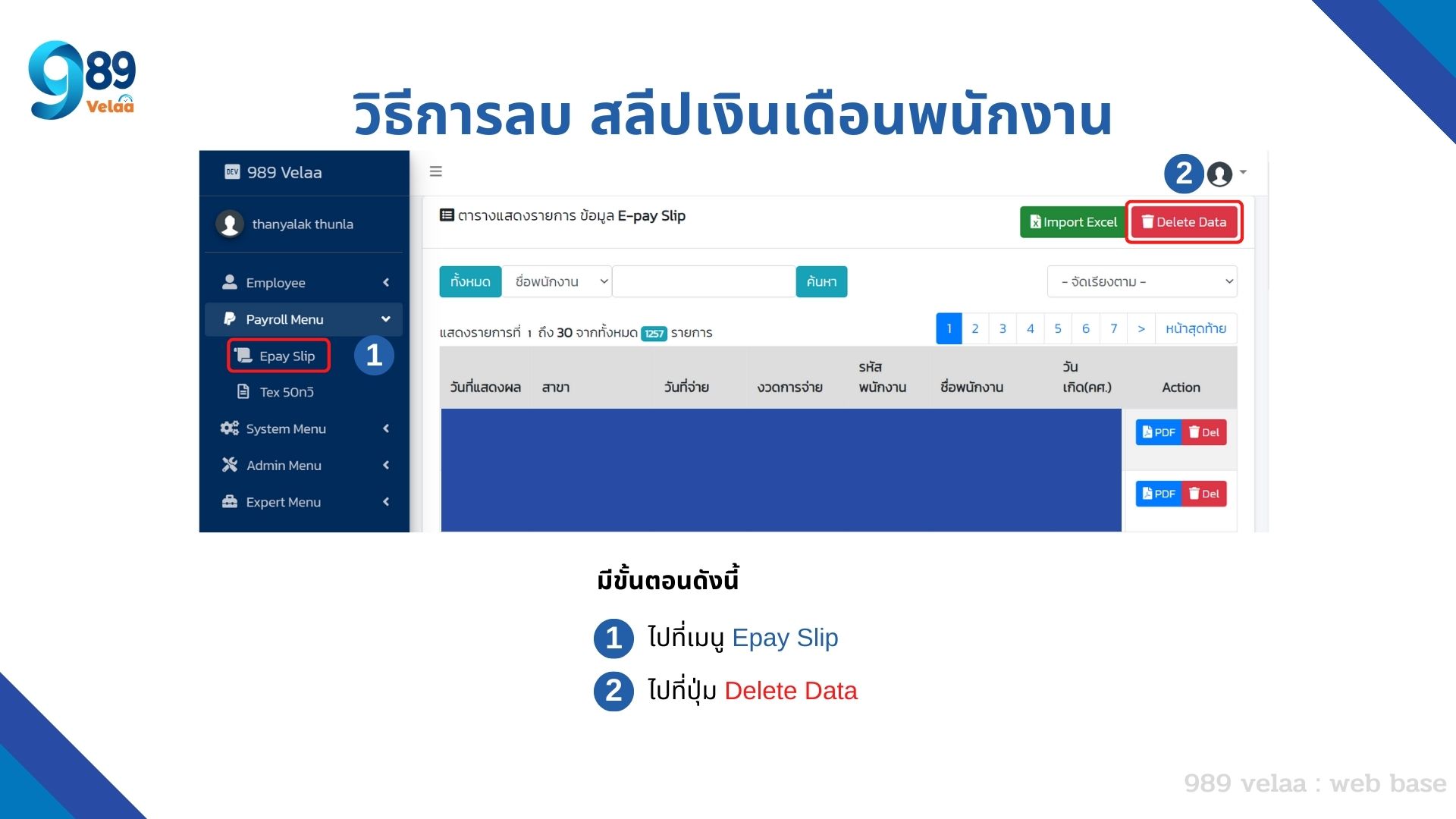
Task: Click the Del icon on second row
Action: tap(1203, 493)
